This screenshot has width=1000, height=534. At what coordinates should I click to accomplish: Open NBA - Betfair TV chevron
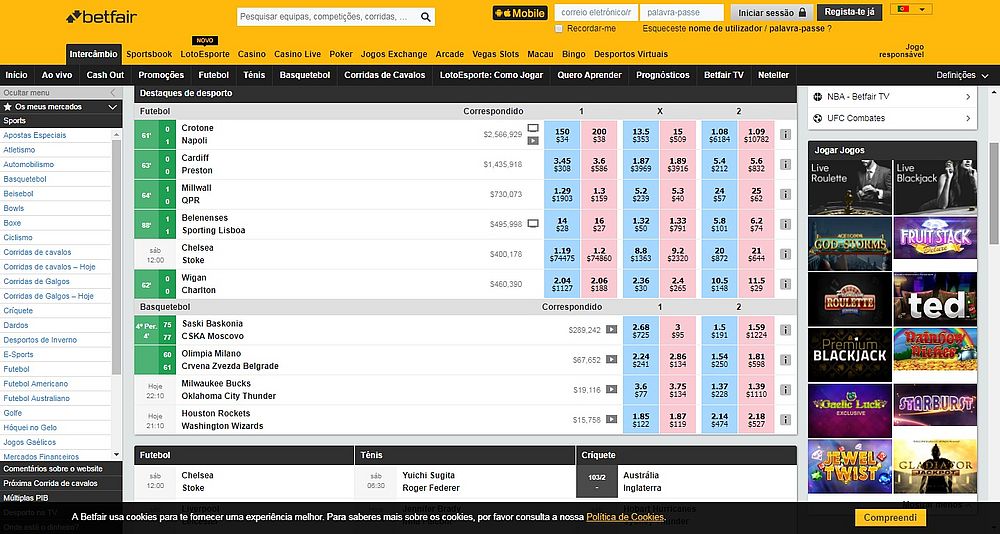(x=968, y=96)
